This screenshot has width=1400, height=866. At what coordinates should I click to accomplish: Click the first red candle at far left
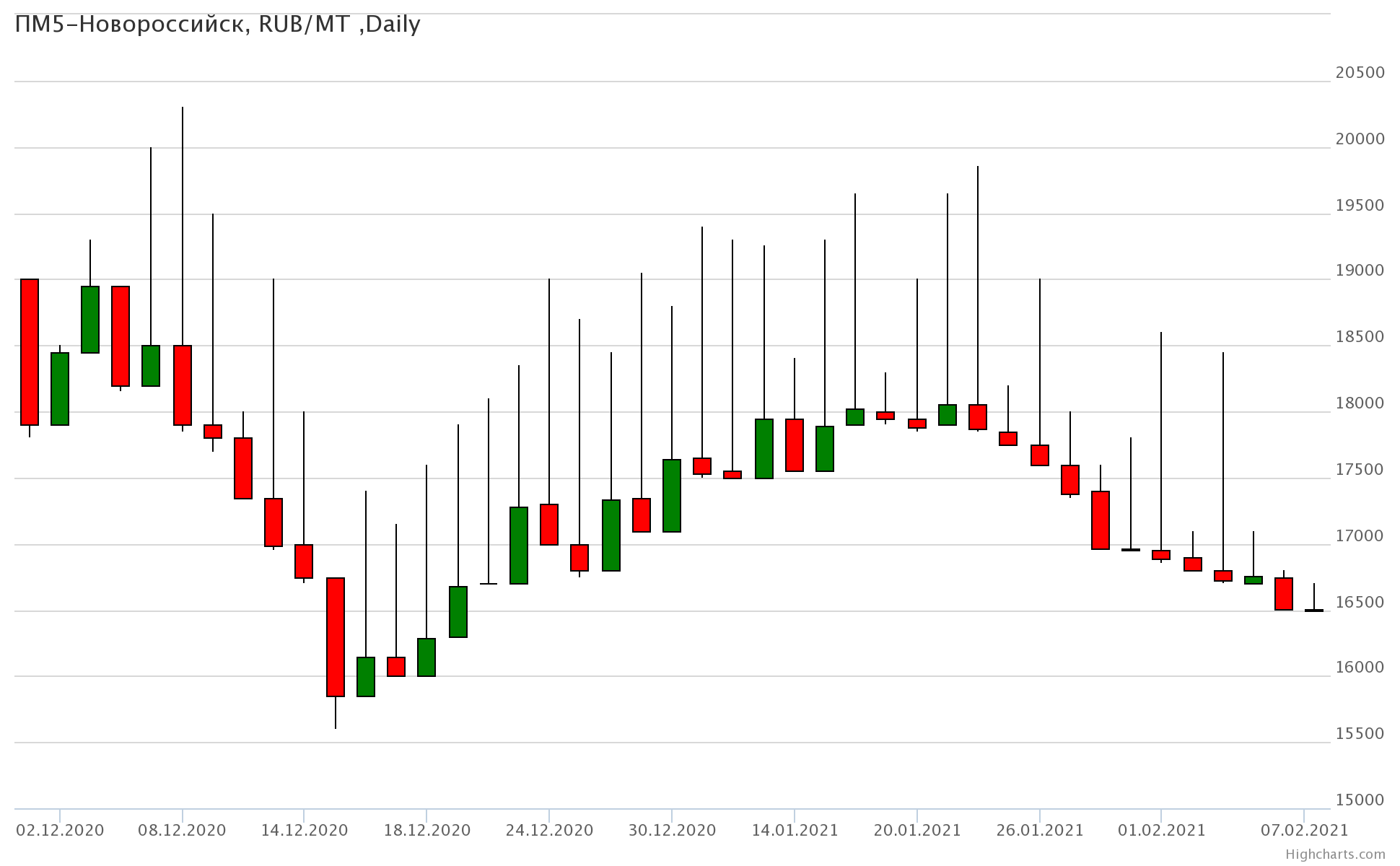click(30, 351)
